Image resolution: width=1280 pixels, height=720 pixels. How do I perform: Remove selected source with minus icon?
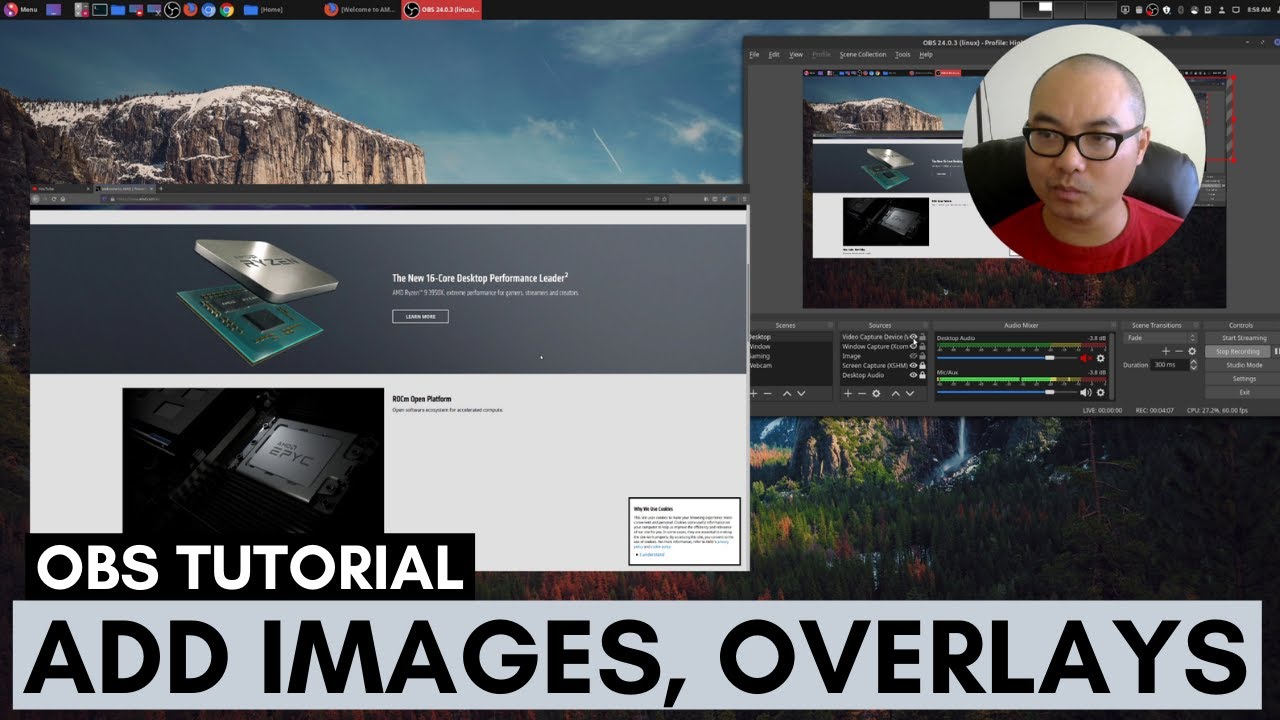[862, 394]
